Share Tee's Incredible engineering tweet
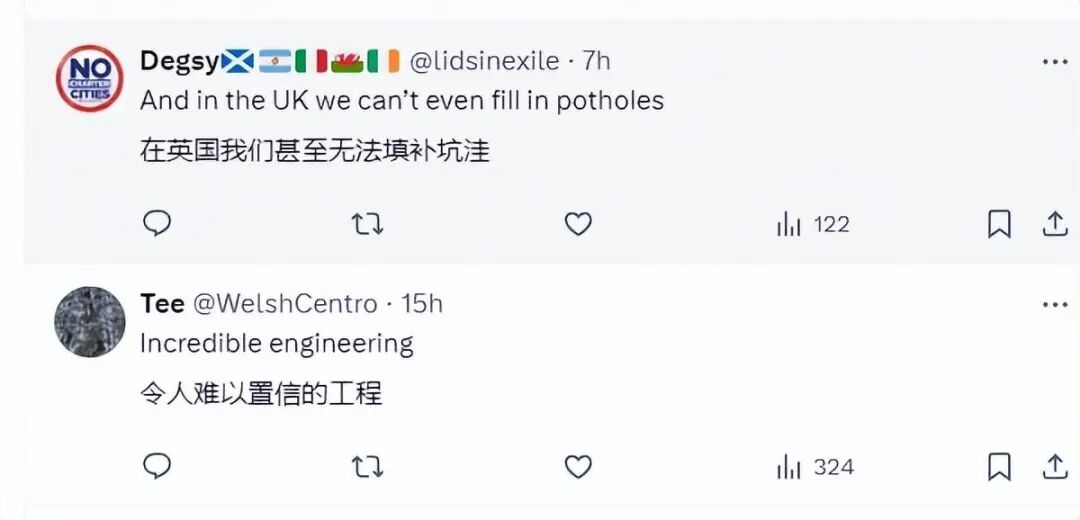Screen dimensions: 1080x520 coord(1055,467)
